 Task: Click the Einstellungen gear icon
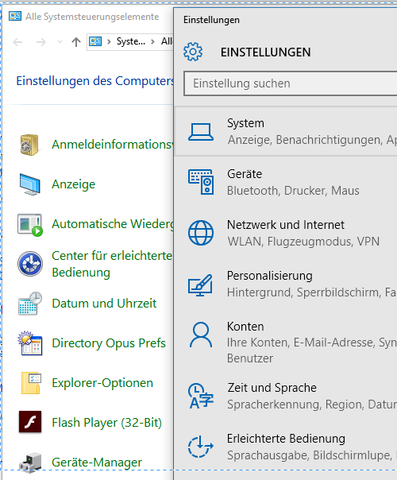click(x=193, y=52)
